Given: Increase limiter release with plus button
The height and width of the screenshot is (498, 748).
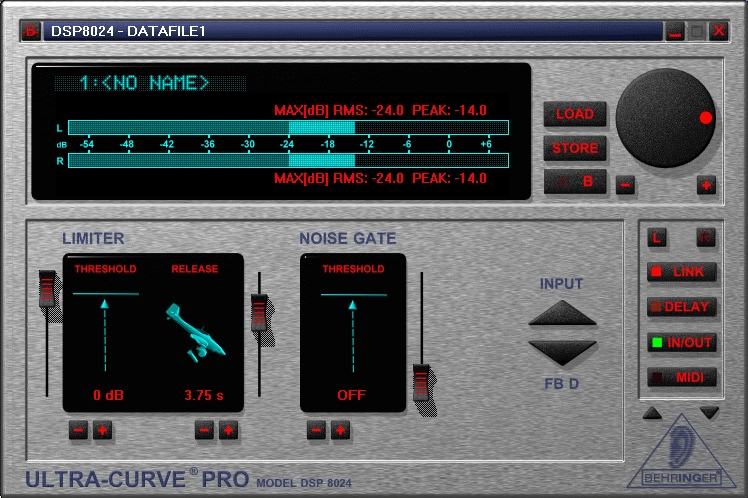Looking at the screenshot, I should click(228, 430).
